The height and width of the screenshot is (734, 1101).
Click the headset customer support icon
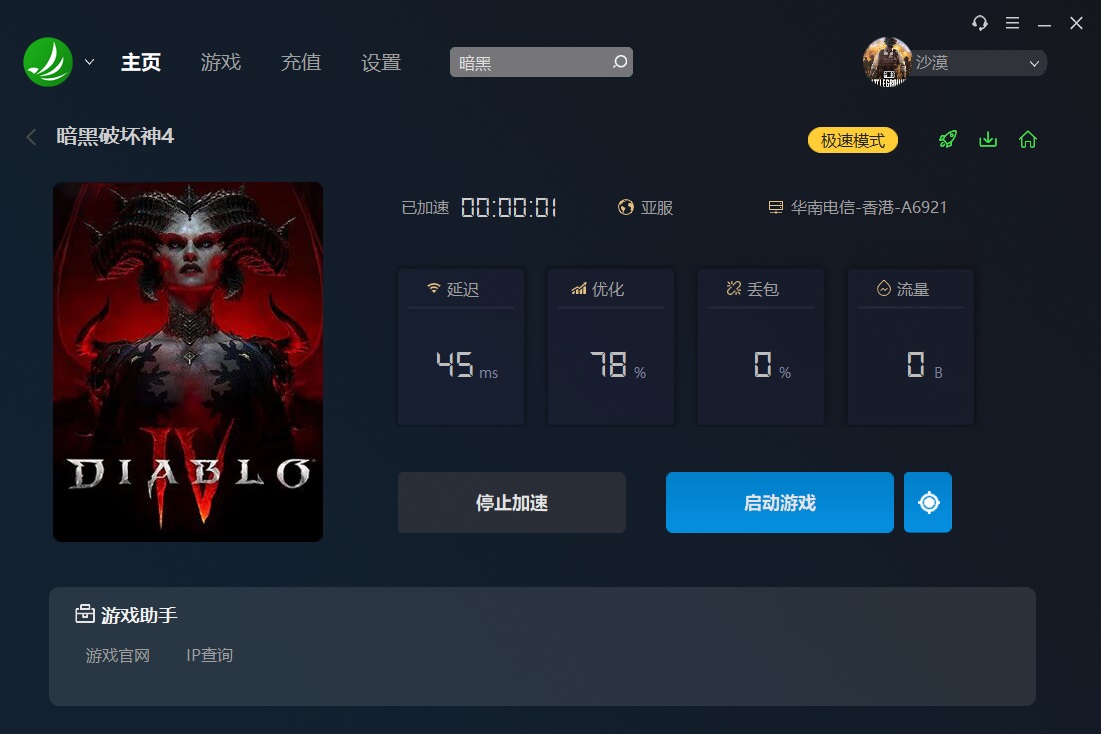point(980,23)
